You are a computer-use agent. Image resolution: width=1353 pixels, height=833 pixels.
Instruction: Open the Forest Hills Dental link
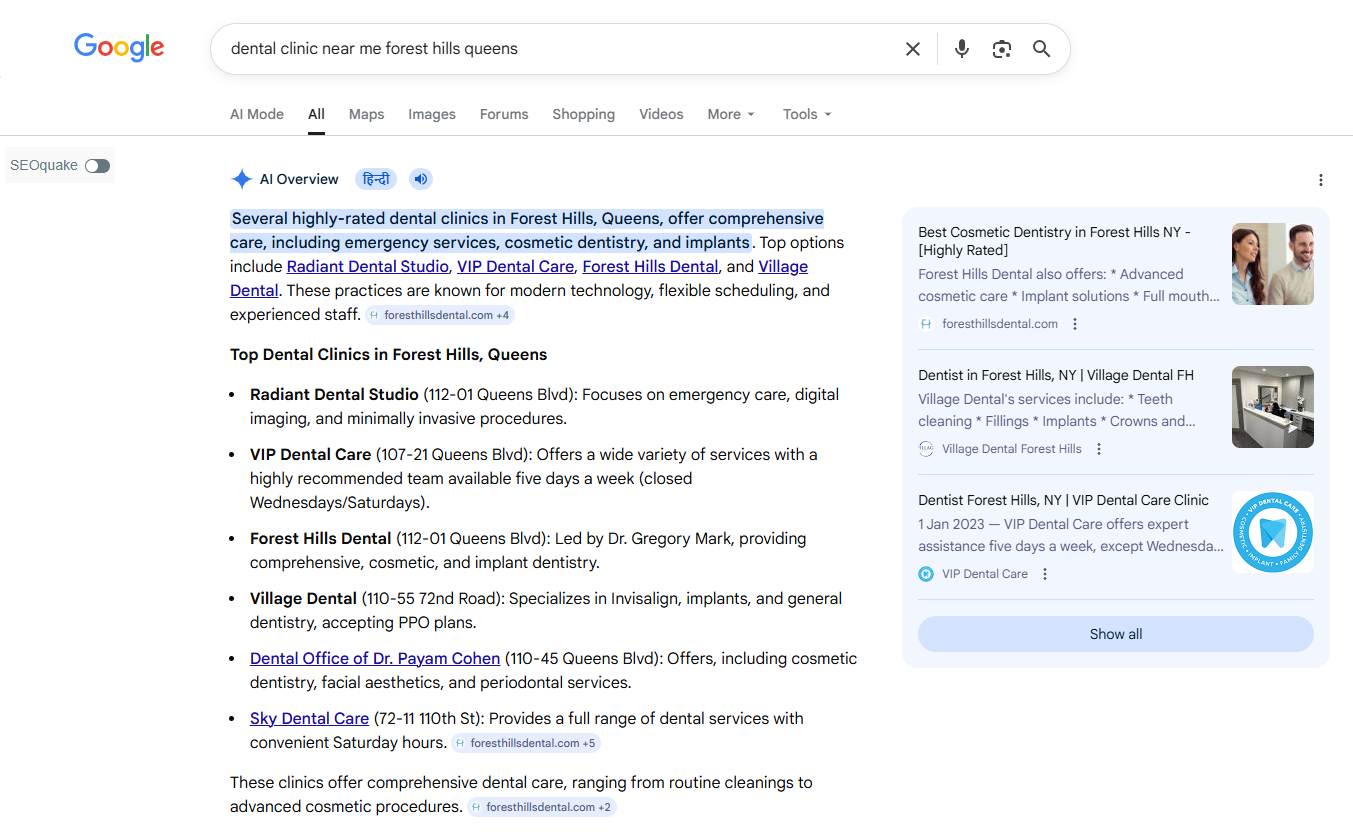(x=650, y=266)
